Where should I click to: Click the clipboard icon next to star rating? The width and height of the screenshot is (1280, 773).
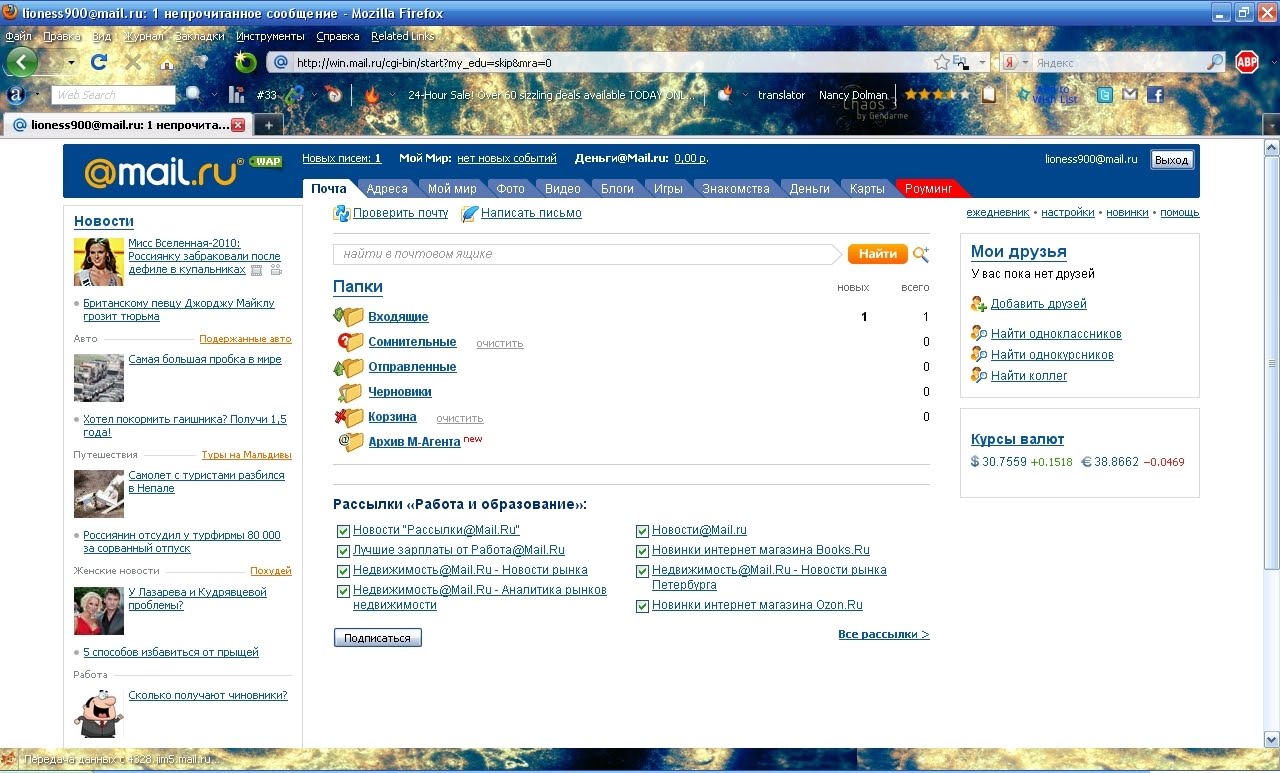click(x=989, y=95)
